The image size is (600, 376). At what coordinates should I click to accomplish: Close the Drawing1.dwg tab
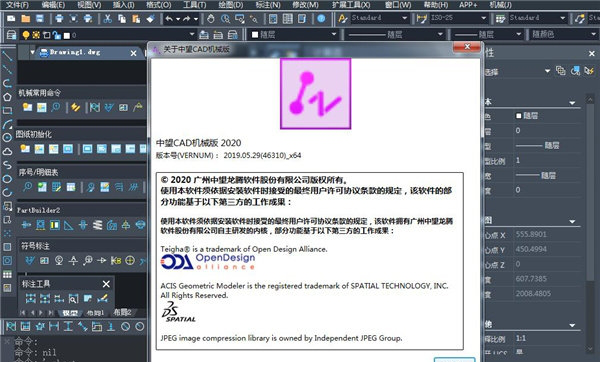133,53
